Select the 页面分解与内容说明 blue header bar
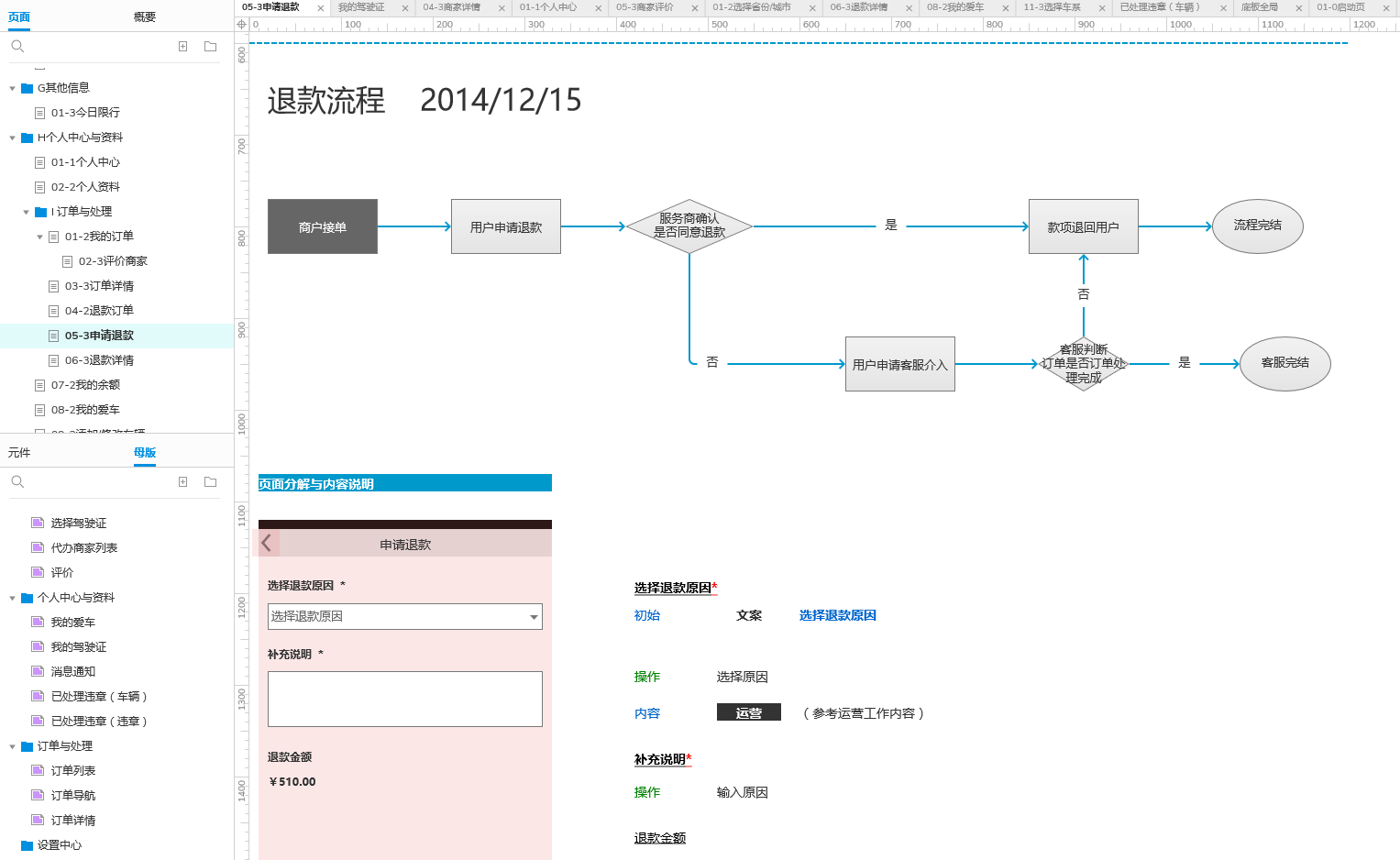 (x=405, y=483)
